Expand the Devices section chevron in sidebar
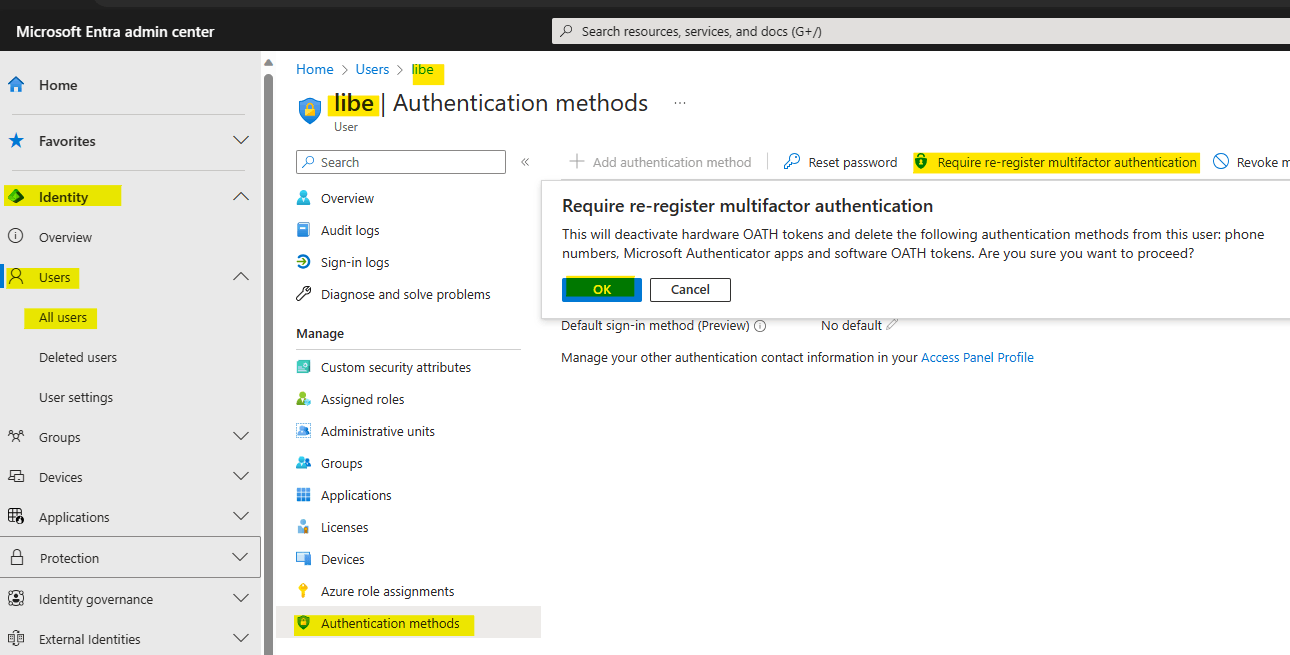This screenshot has width=1290, height=655. pyautogui.click(x=241, y=477)
